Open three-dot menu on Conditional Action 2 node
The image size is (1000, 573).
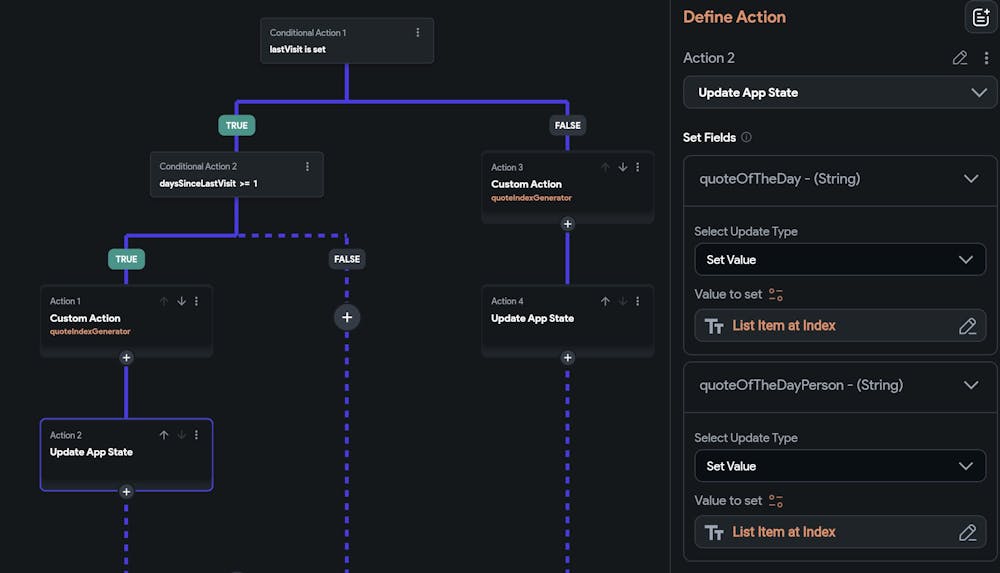click(x=307, y=167)
